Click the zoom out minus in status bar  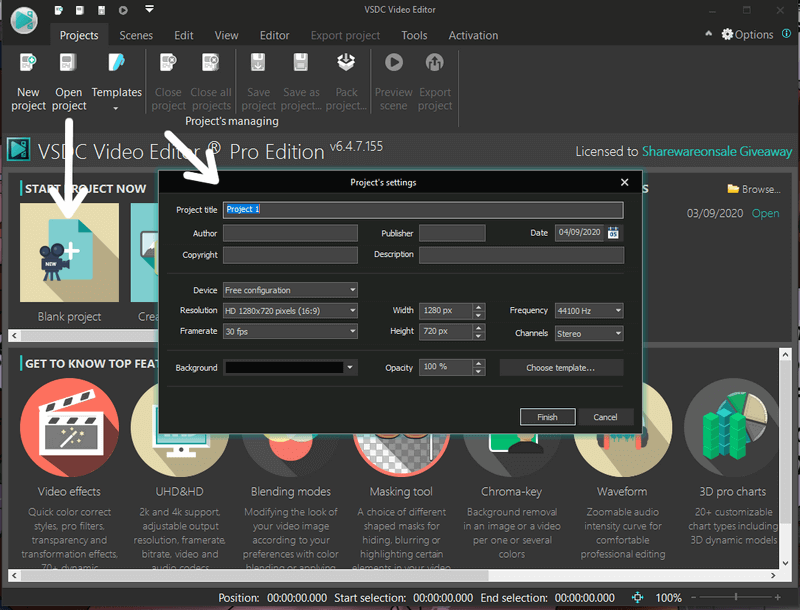pos(693,597)
